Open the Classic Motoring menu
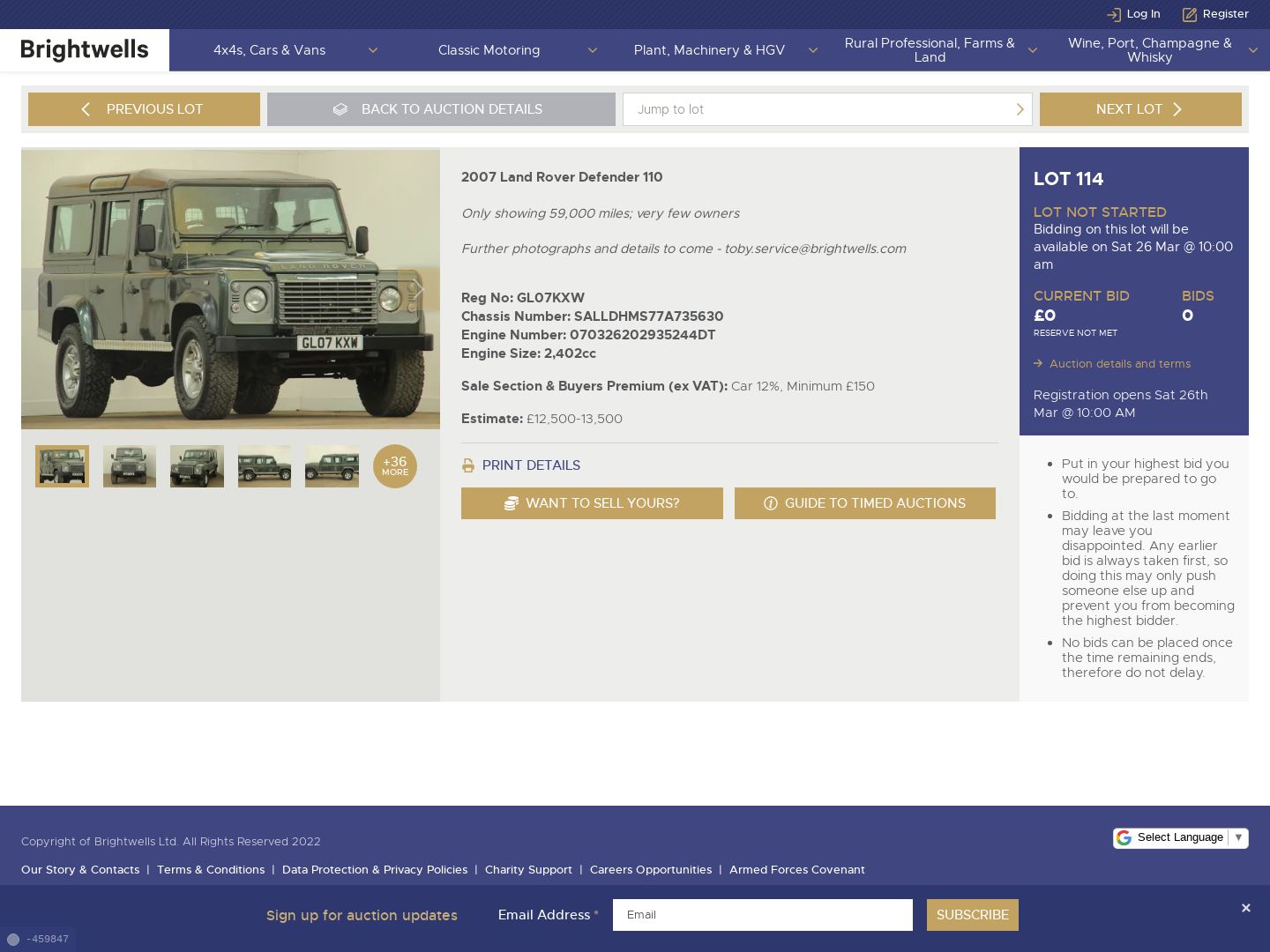Viewport: 1270px width, 952px height. tap(489, 50)
